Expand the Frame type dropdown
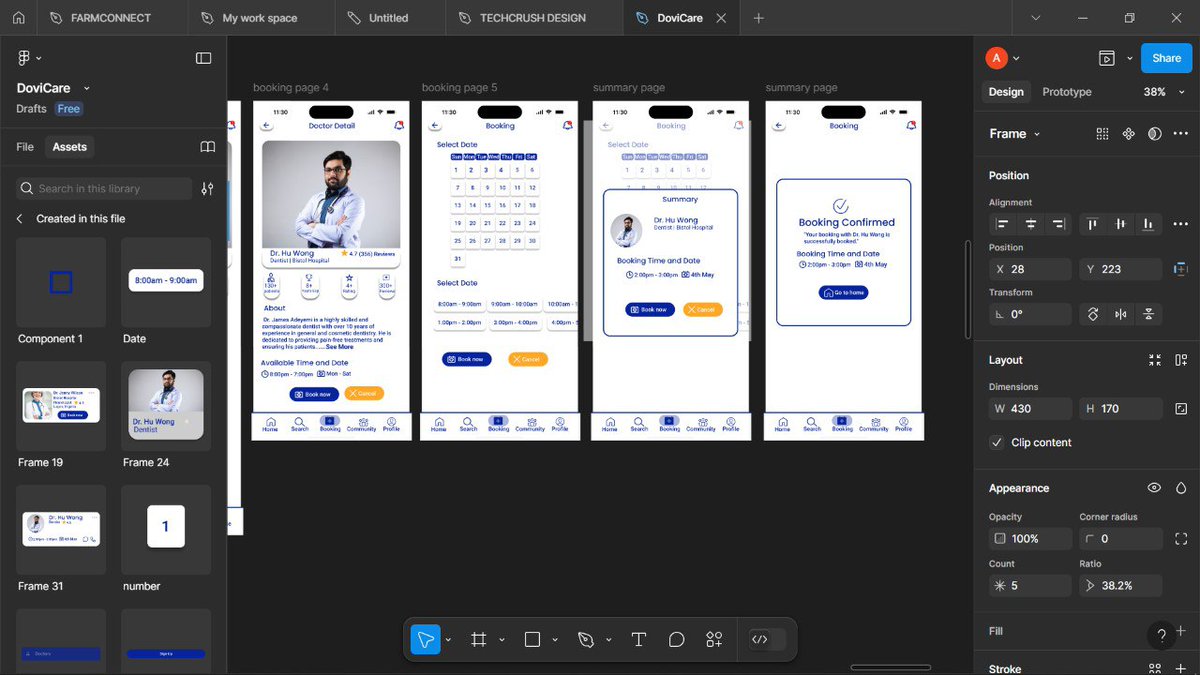The height and width of the screenshot is (675, 1200). tap(1037, 134)
